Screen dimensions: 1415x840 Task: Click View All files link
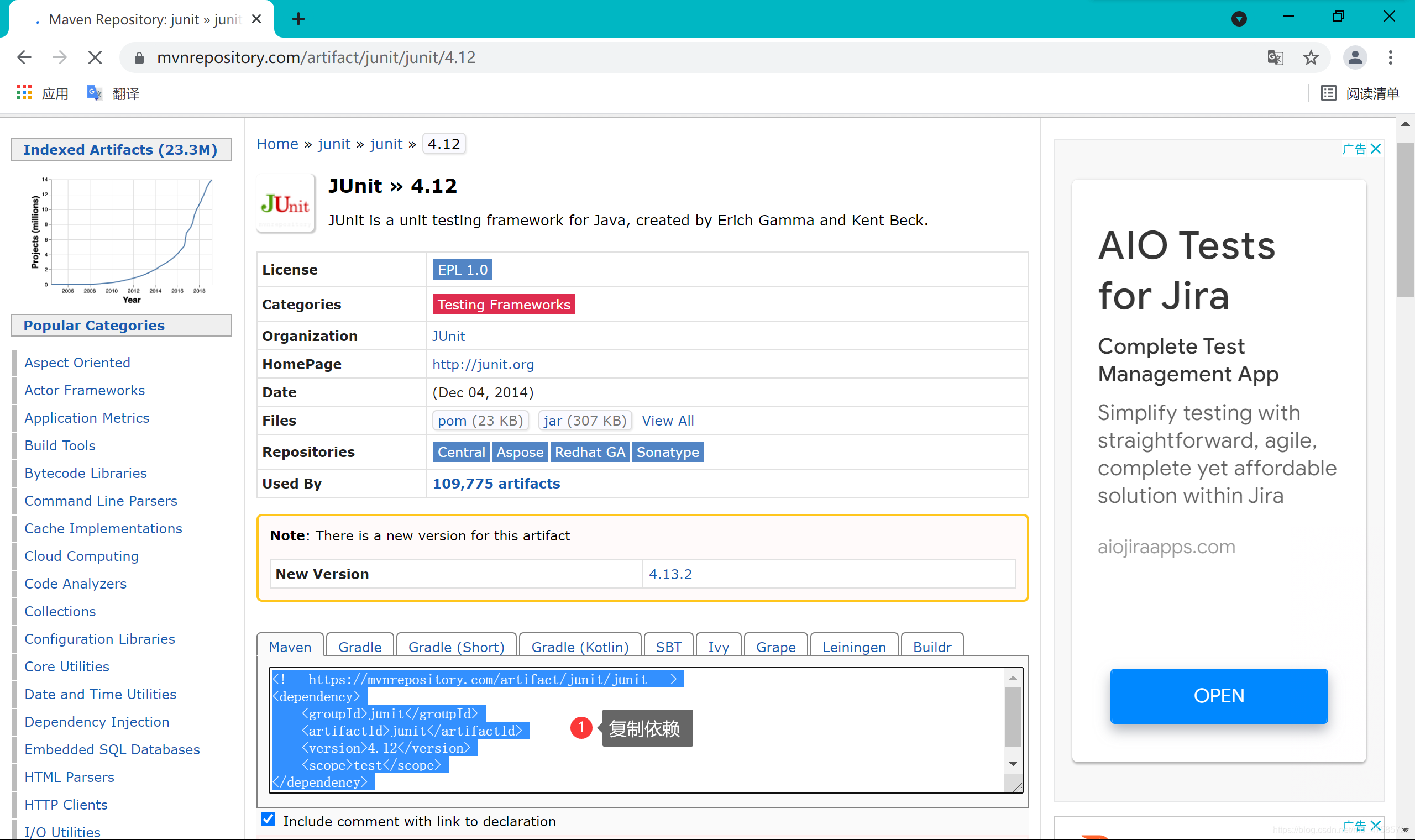point(668,421)
